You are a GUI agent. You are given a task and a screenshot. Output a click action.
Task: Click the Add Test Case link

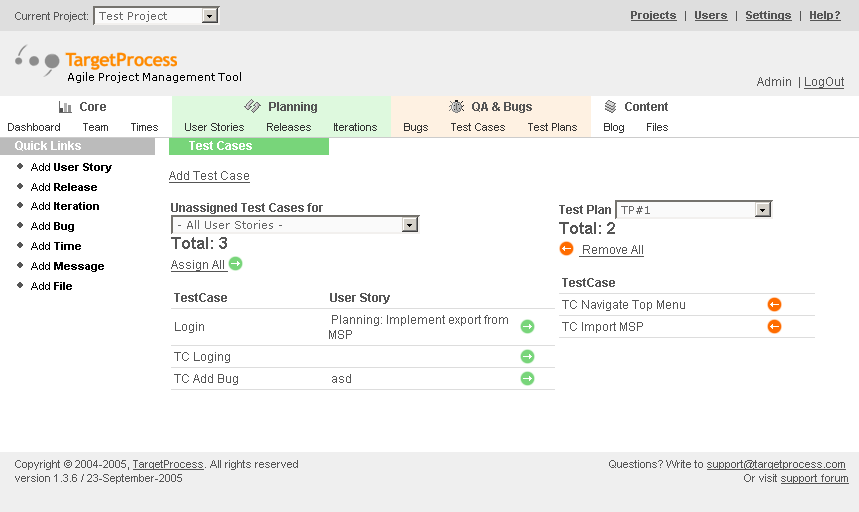(209, 176)
